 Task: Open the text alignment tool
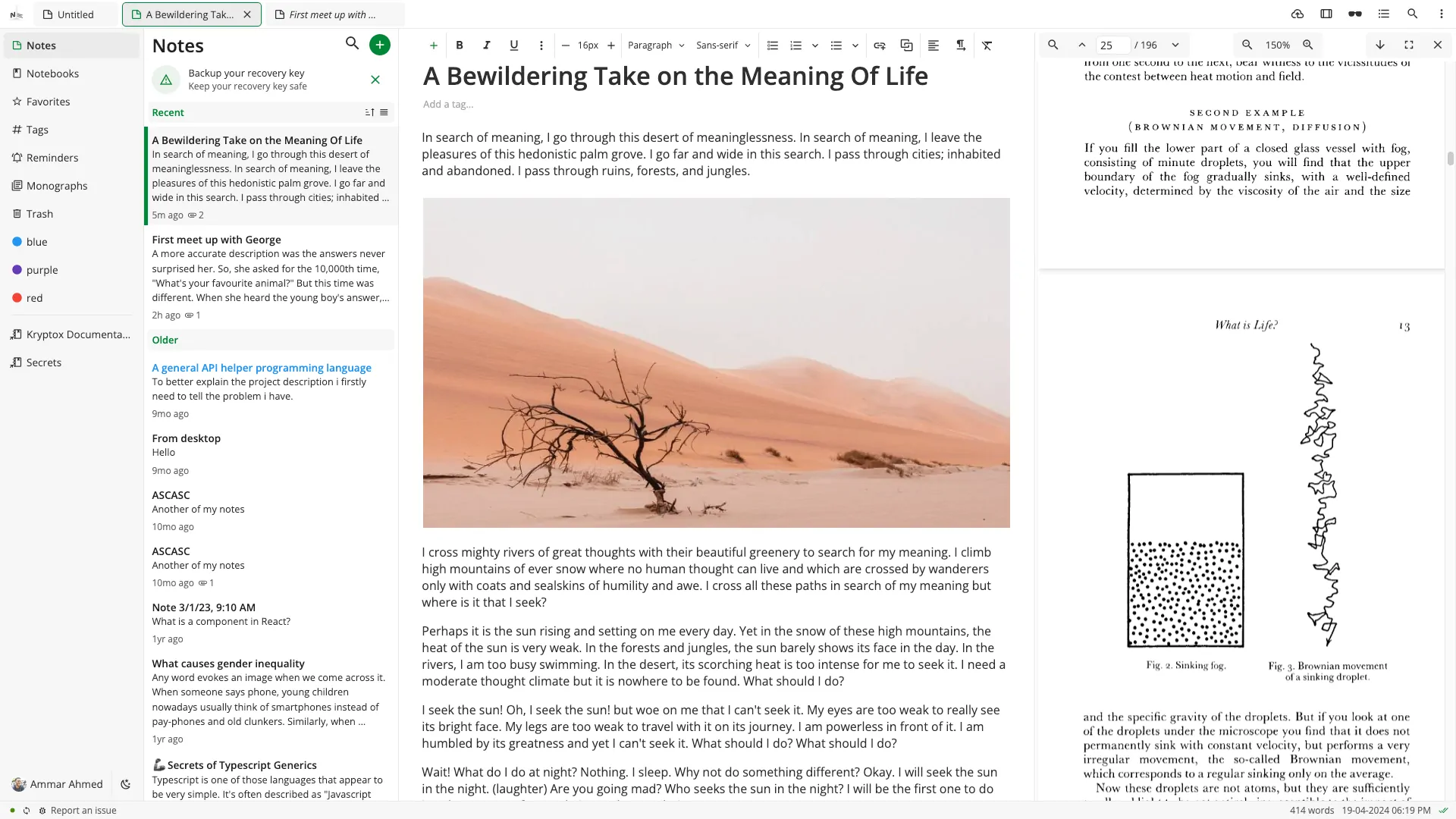(934, 45)
